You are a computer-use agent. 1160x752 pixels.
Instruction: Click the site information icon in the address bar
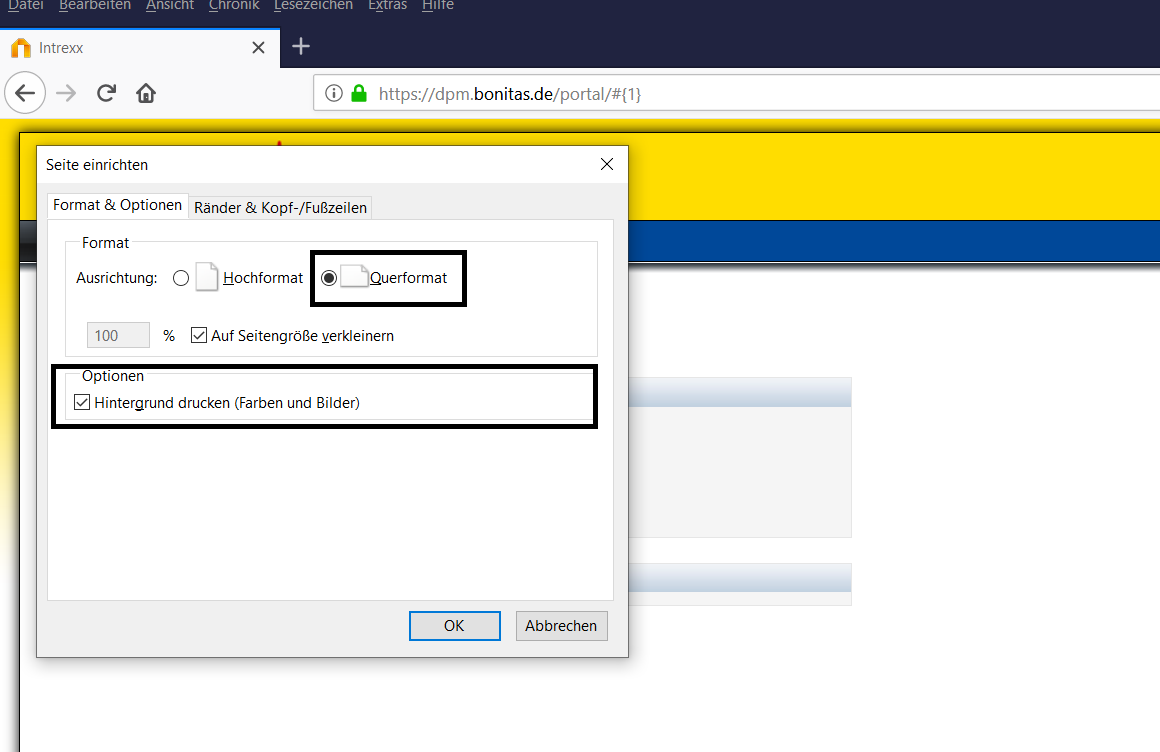pyautogui.click(x=334, y=94)
